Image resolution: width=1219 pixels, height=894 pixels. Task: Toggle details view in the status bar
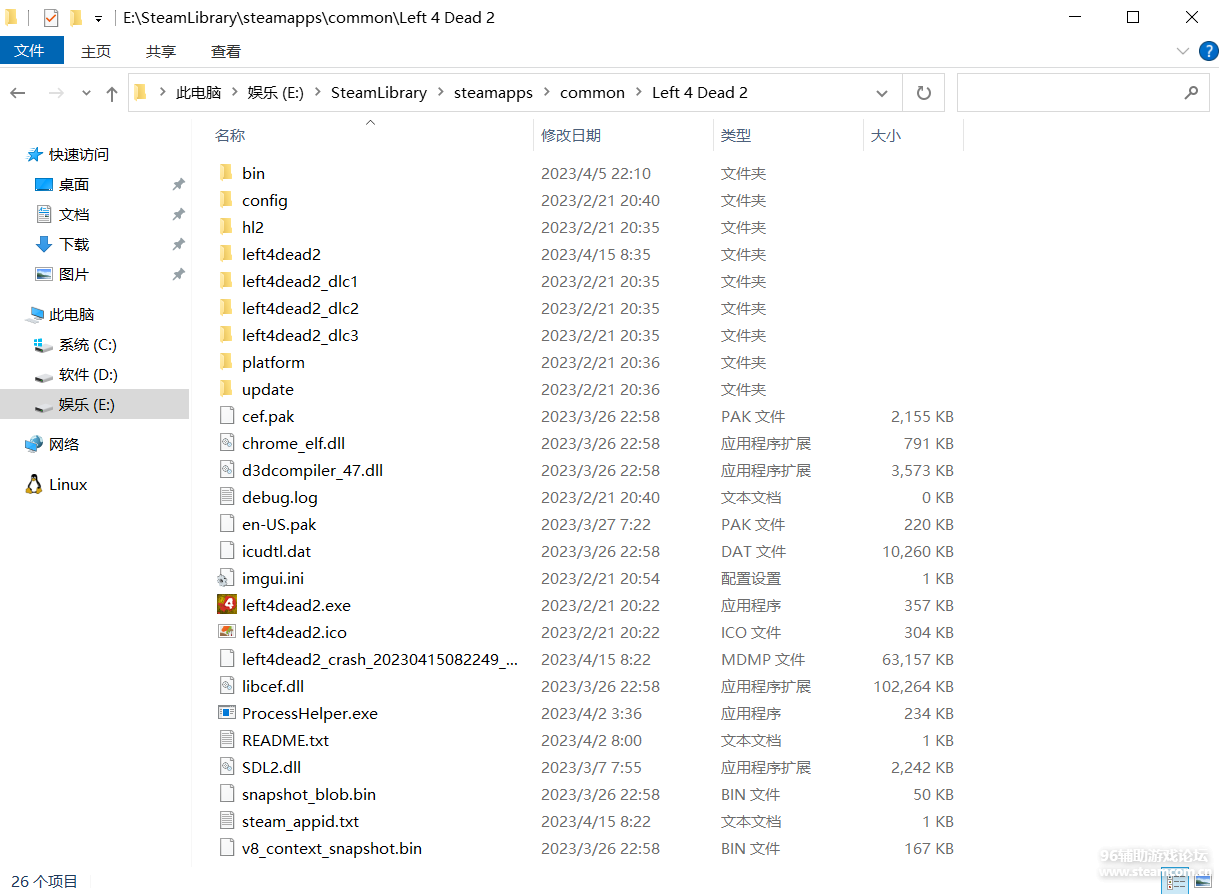pyautogui.click(x=1176, y=880)
